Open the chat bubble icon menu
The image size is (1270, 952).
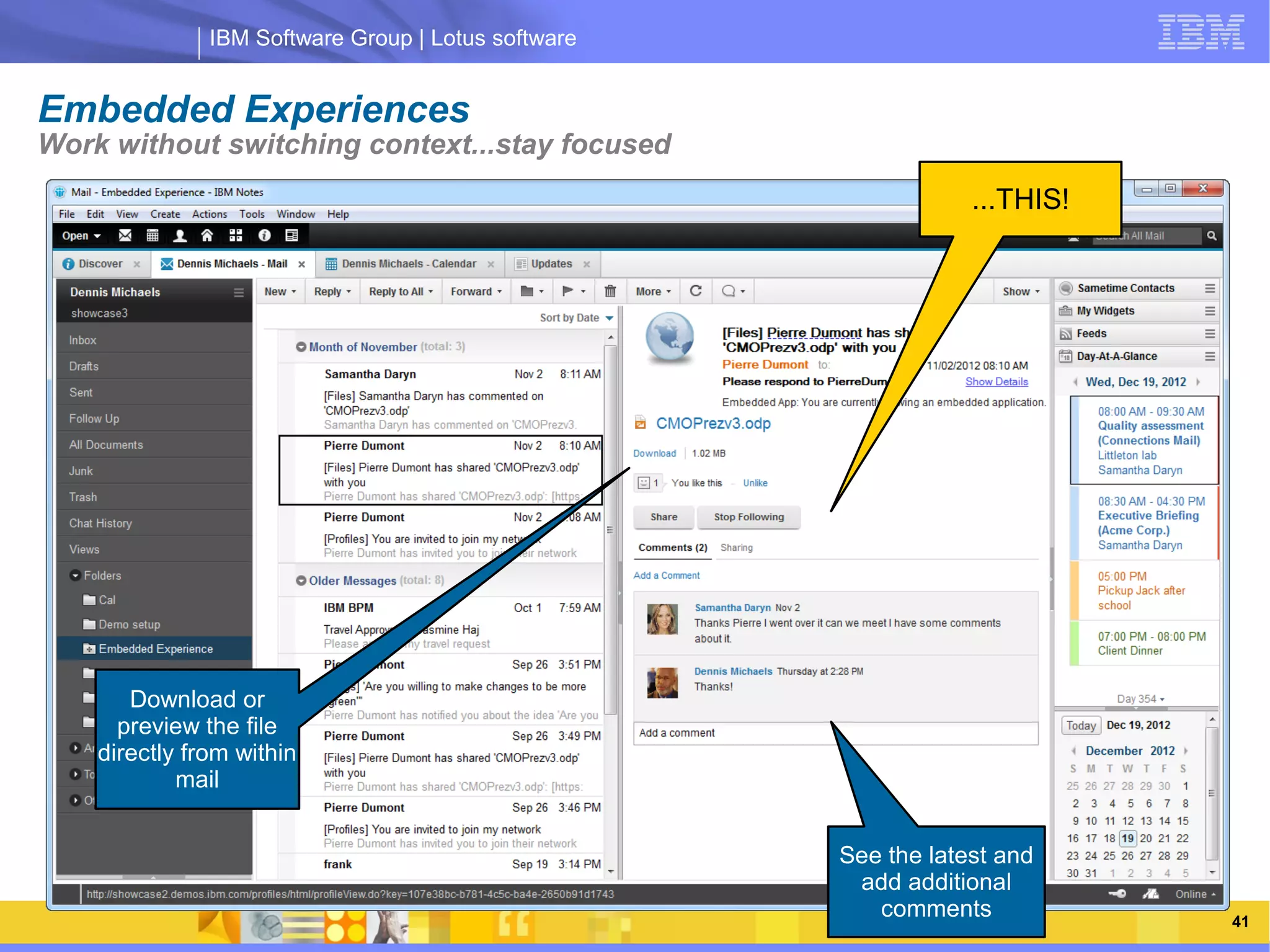click(x=734, y=291)
